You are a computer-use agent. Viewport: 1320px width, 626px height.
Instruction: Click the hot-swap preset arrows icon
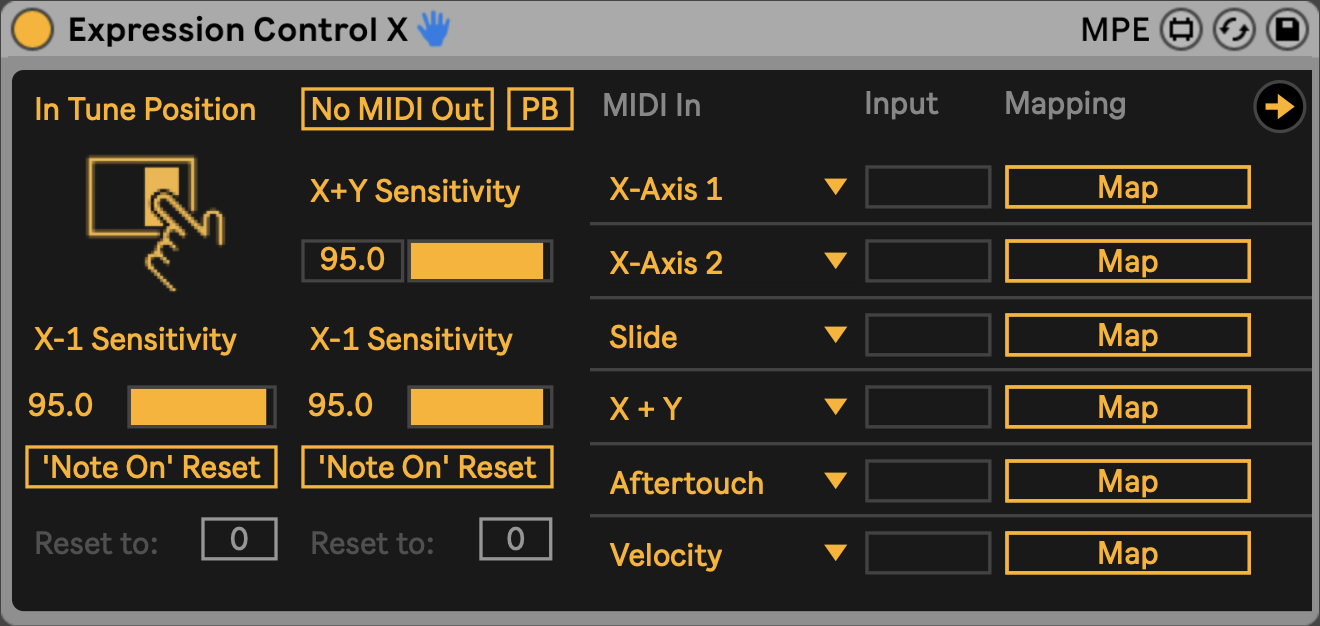tap(1234, 30)
